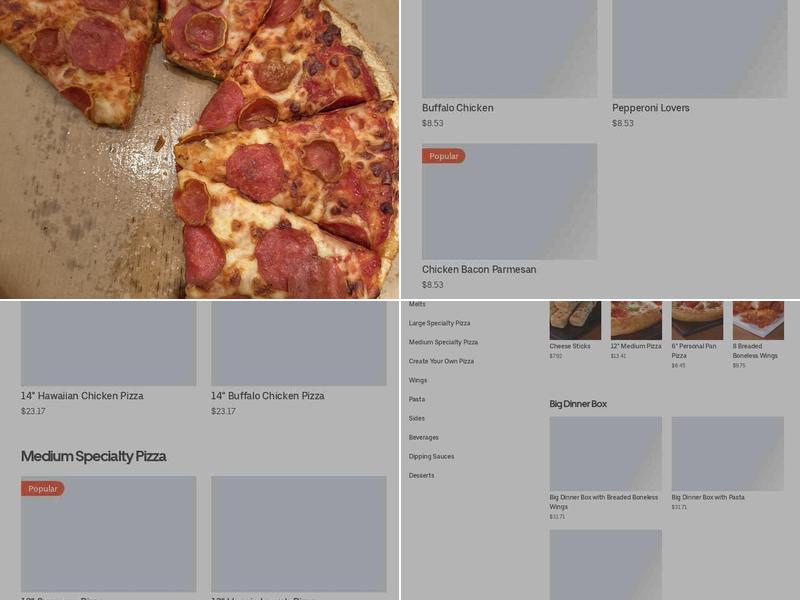This screenshot has height=600, width=800.
Task: Jump to Large Specialty Pizza in sidebar
Action: point(439,323)
